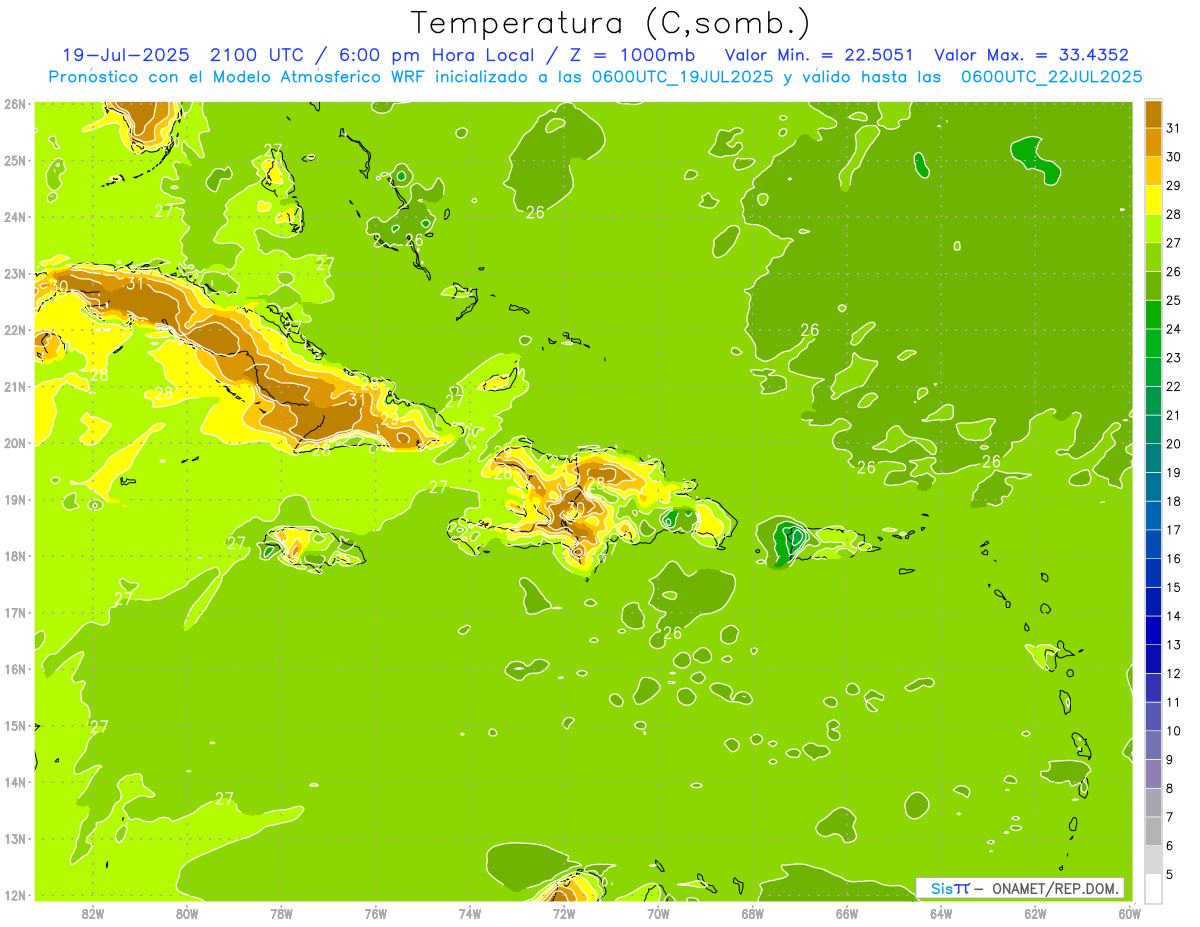1200x927 pixels.
Task: Click the 21 label on the color scale
Action: [x=1173, y=415]
